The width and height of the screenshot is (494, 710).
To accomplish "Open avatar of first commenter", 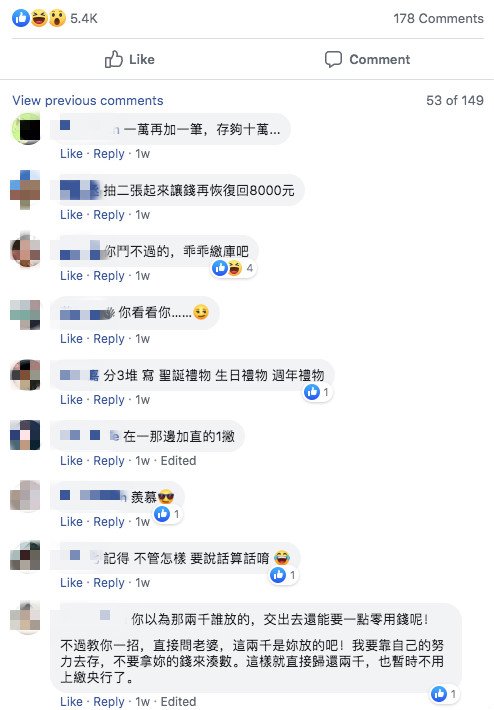I will tap(26, 129).
